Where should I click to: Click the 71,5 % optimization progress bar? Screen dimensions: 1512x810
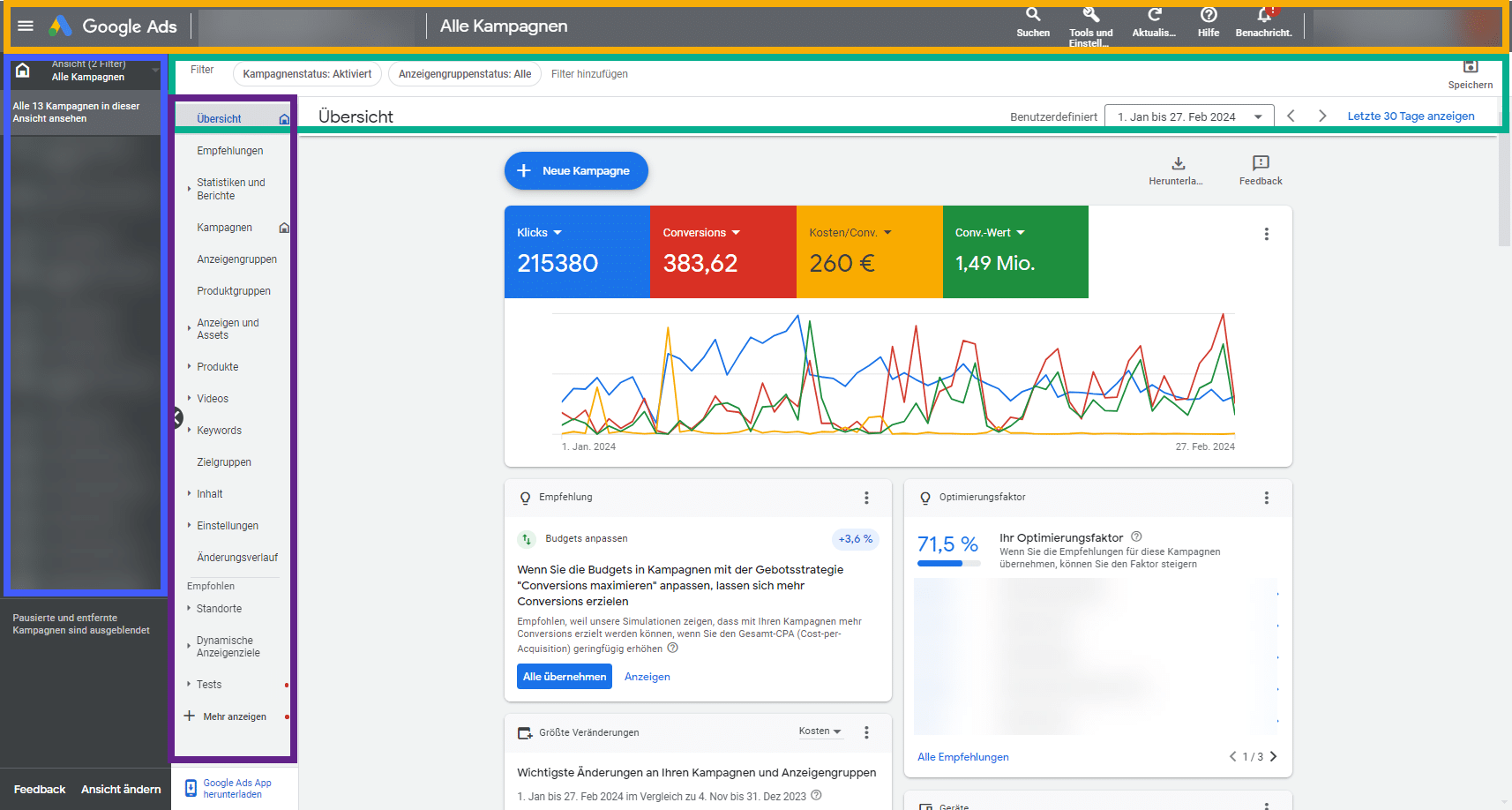pyautogui.click(x=948, y=563)
